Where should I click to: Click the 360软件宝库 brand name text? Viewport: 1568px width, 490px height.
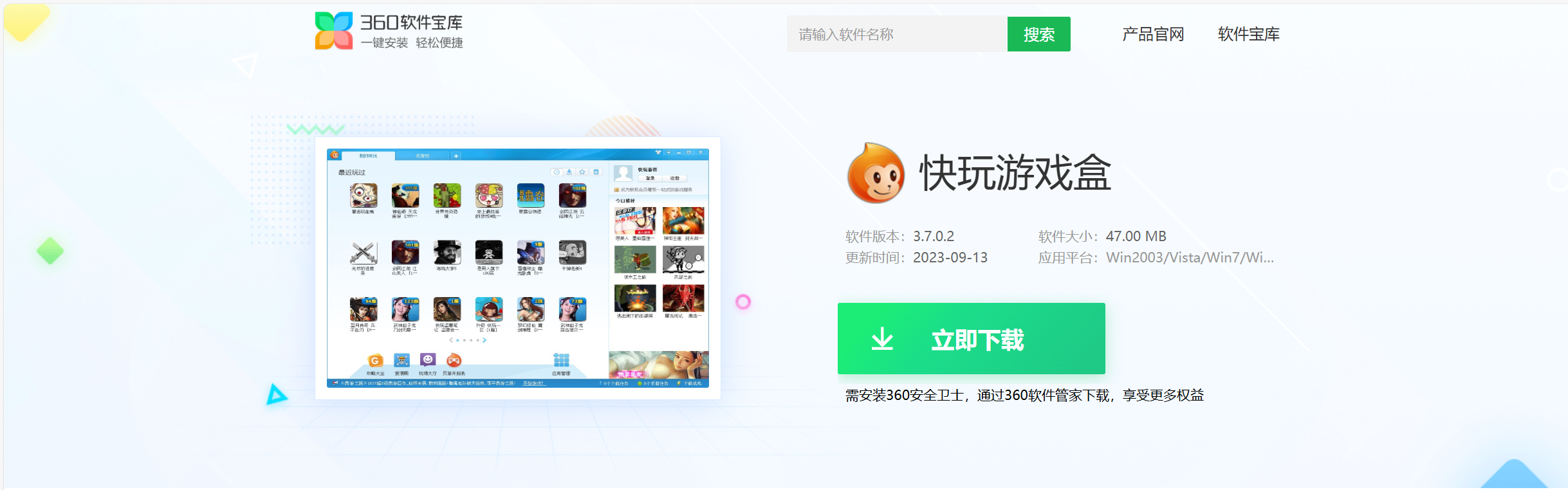pyautogui.click(x=411, y=23)
